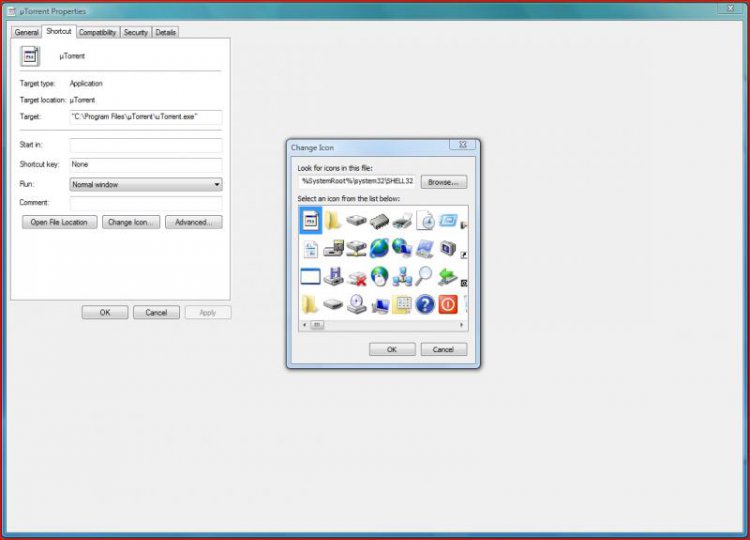Open Advanced... shortcut settings
The image size is (750, 540).
(x=194, y=222)
